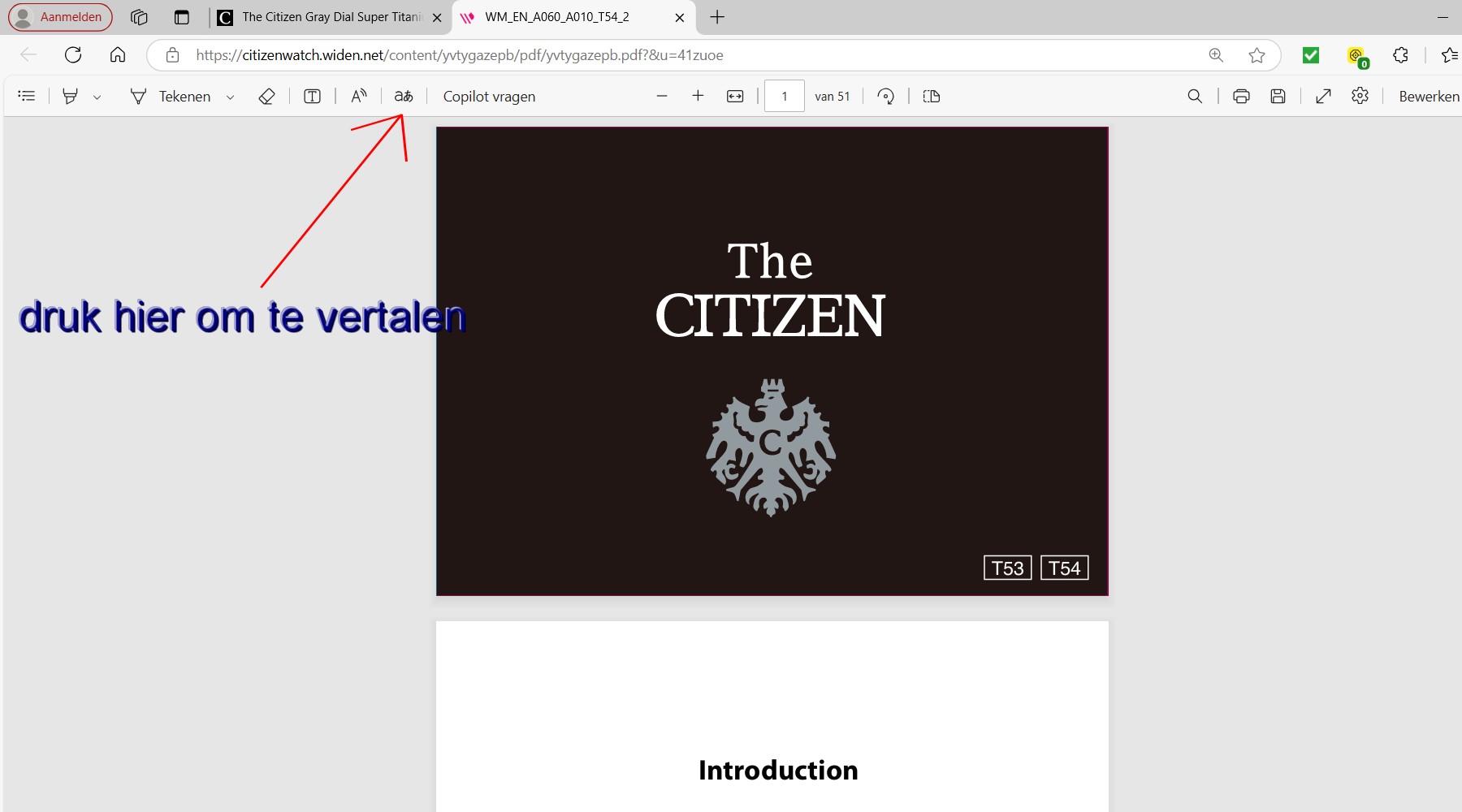The width and height of the screenshot is (1462, 812).
Task: Click the translate icon in PDF toolbar
Action: coord(404,96)
